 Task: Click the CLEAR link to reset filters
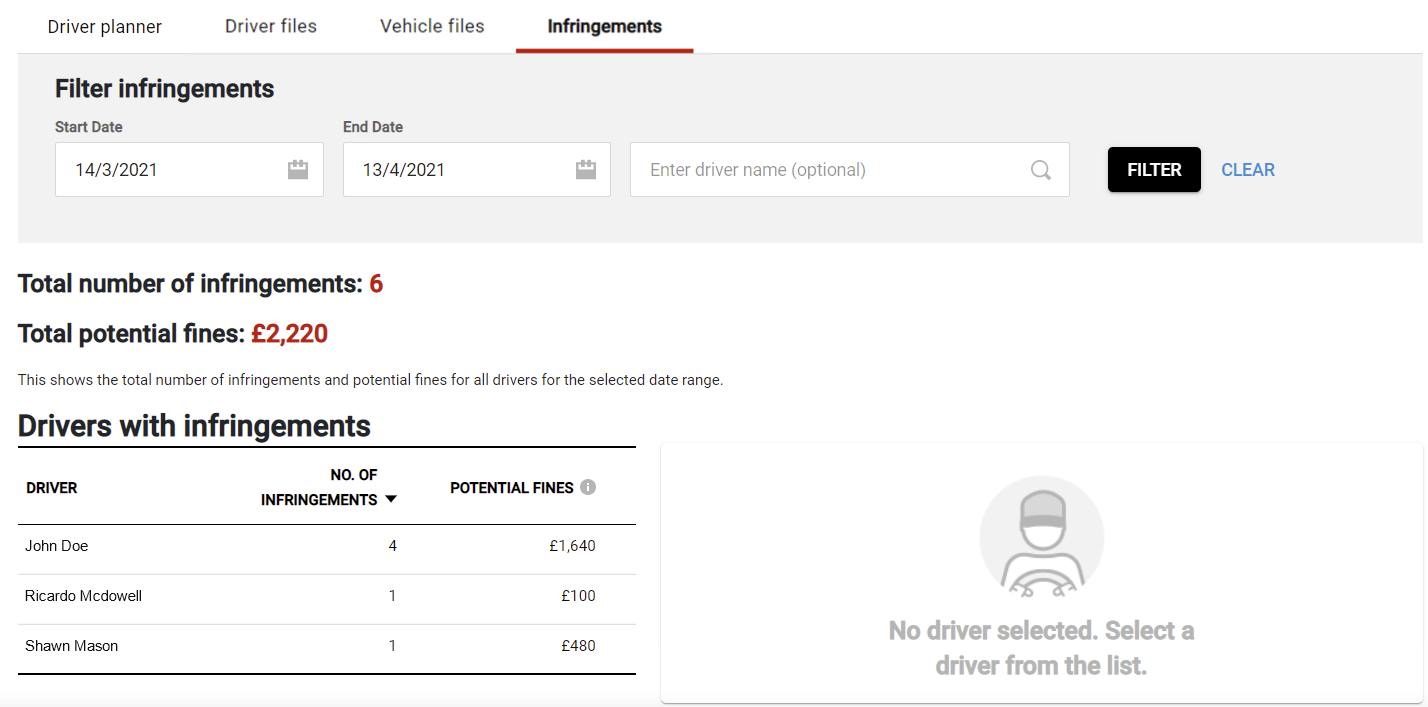click(x=1247, y=169)
